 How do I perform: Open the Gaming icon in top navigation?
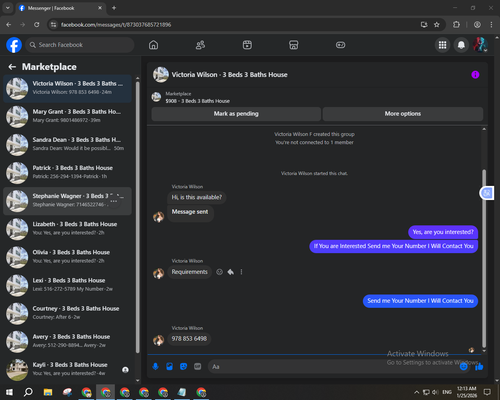[340, 45]
